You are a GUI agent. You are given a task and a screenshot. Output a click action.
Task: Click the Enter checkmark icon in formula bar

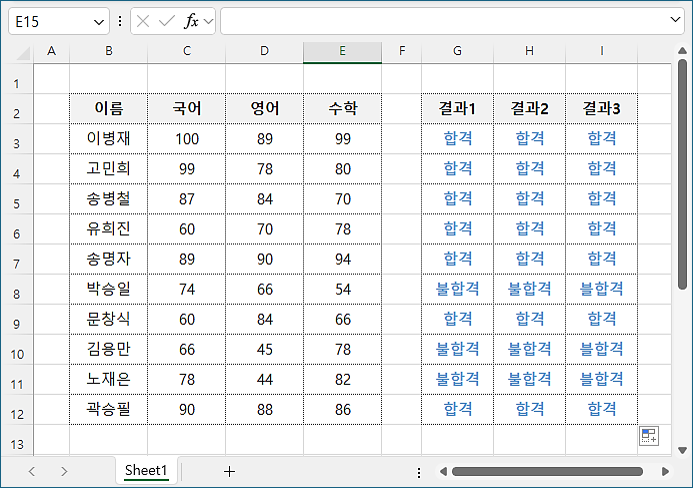(166, 21)
